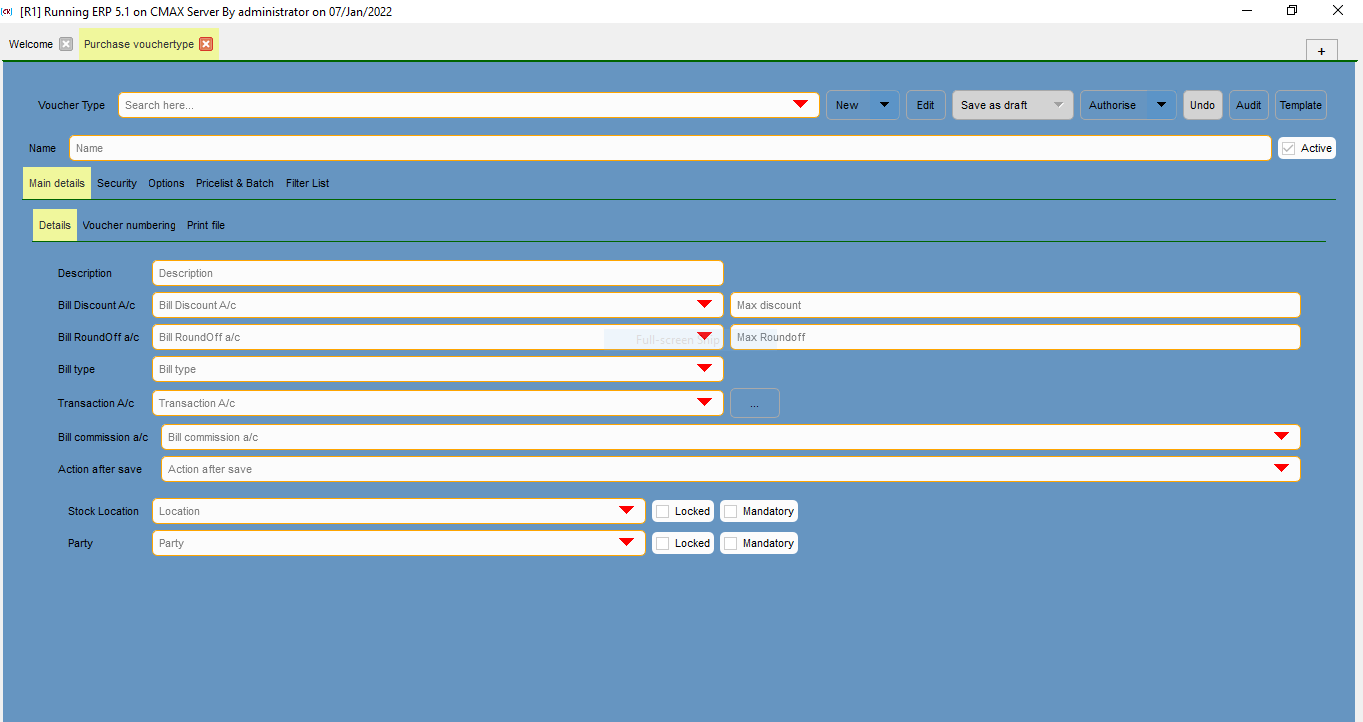The height and width of the screenshot is (722, 1363).
Task: Open the Party dropdown arrow
Action: (626, 543)
